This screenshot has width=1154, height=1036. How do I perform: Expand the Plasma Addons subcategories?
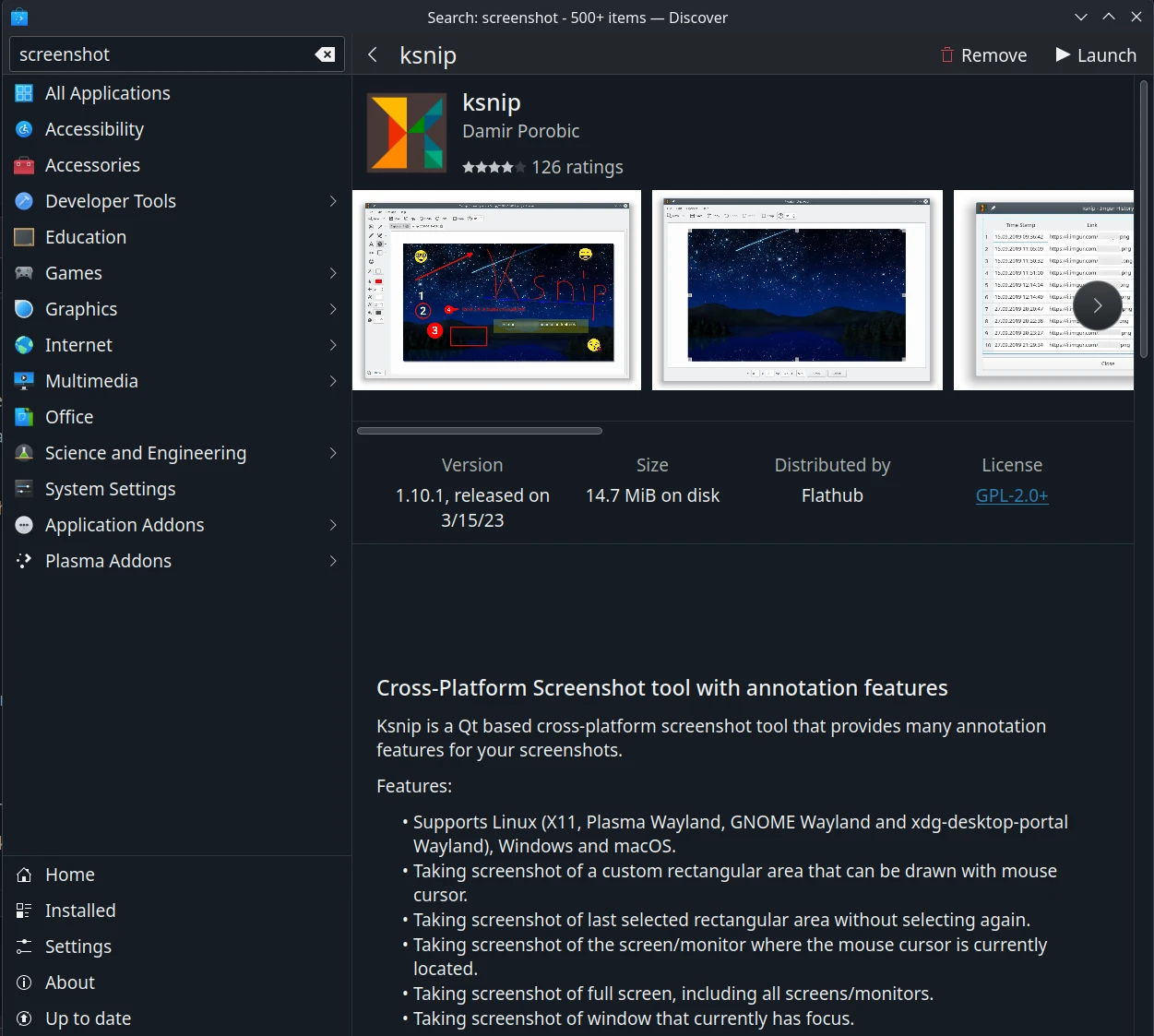click(333, 561)
